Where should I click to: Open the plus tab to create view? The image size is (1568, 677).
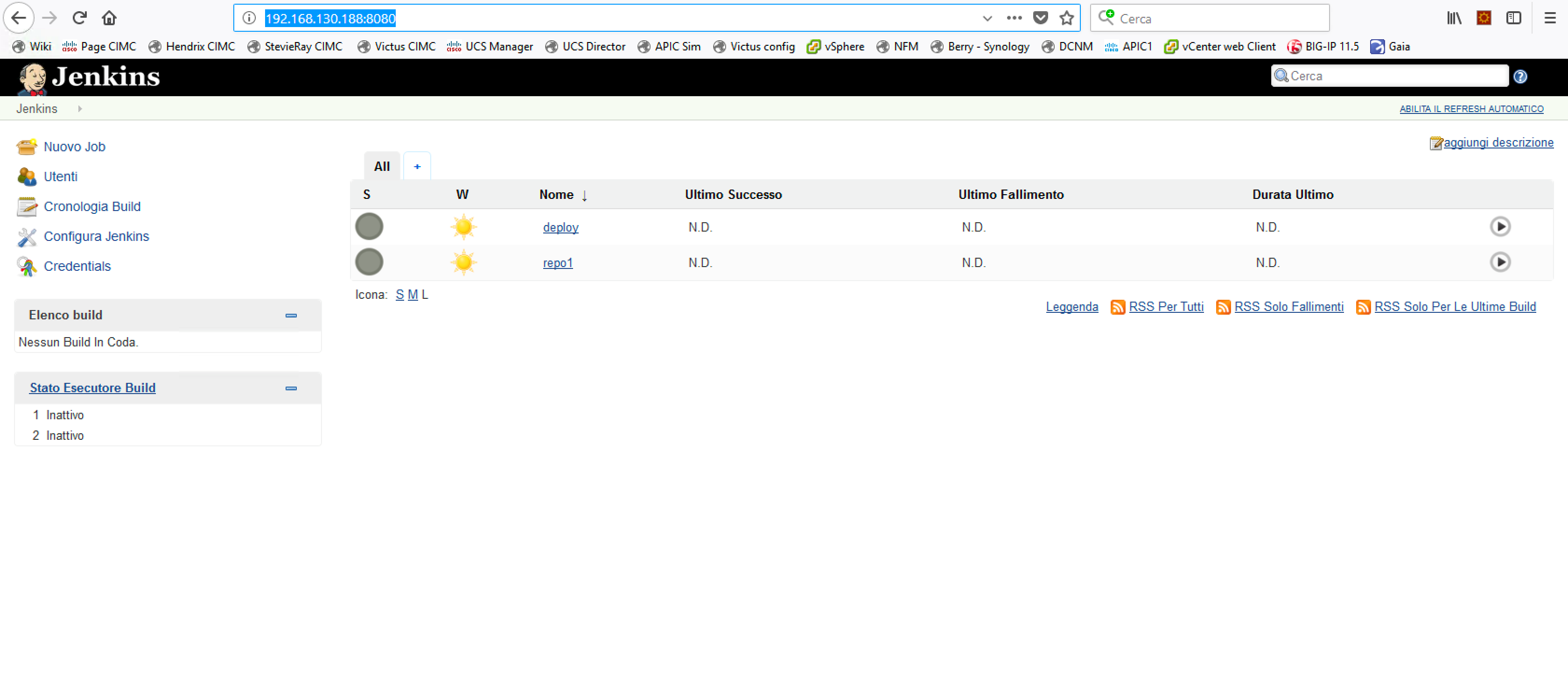click(x=417, y=166)
